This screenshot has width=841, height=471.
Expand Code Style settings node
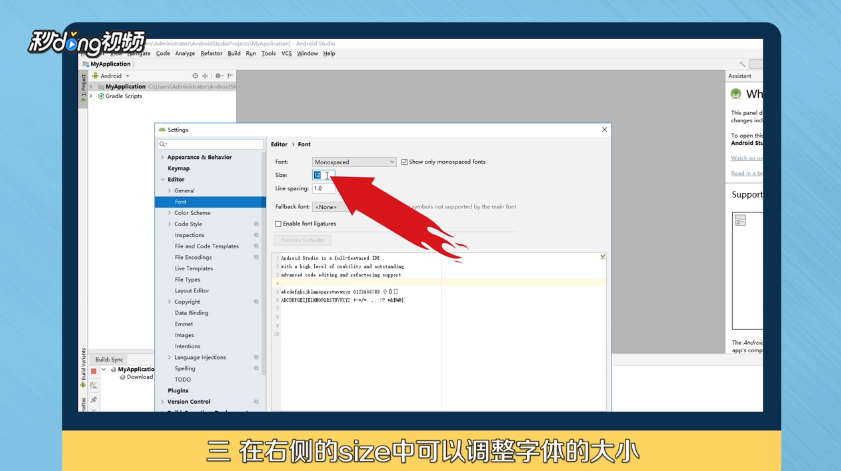(169, 224)
